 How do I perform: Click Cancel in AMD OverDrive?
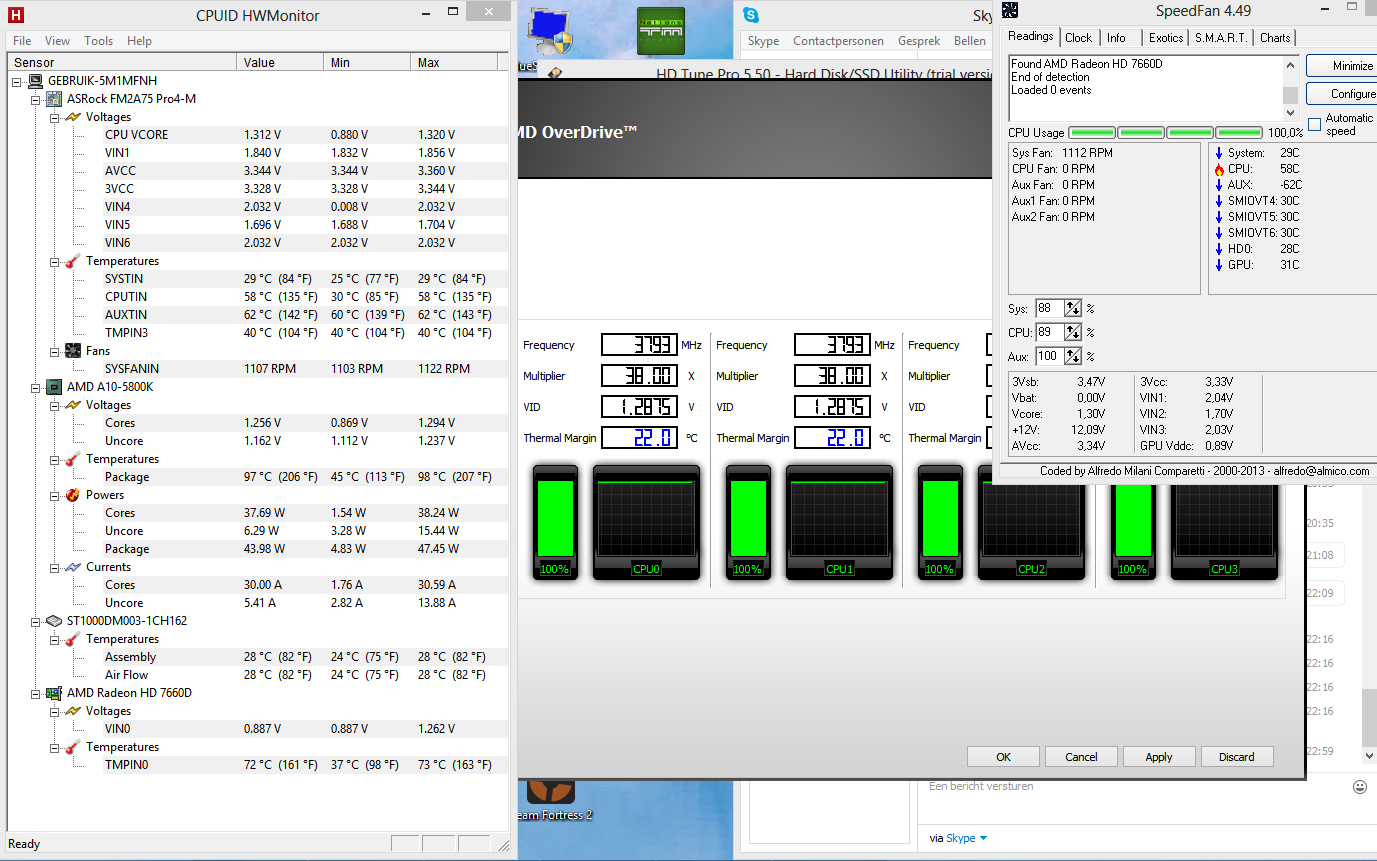(x=1081, y=757)
